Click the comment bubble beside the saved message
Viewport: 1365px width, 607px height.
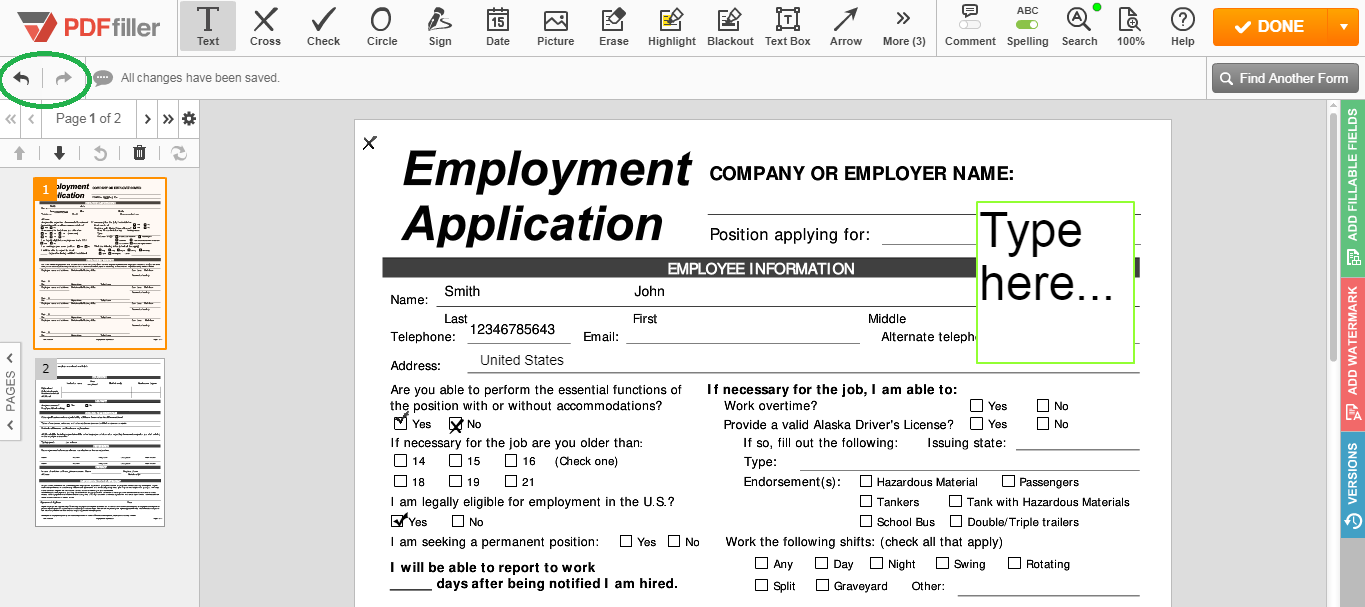[103, 78]
